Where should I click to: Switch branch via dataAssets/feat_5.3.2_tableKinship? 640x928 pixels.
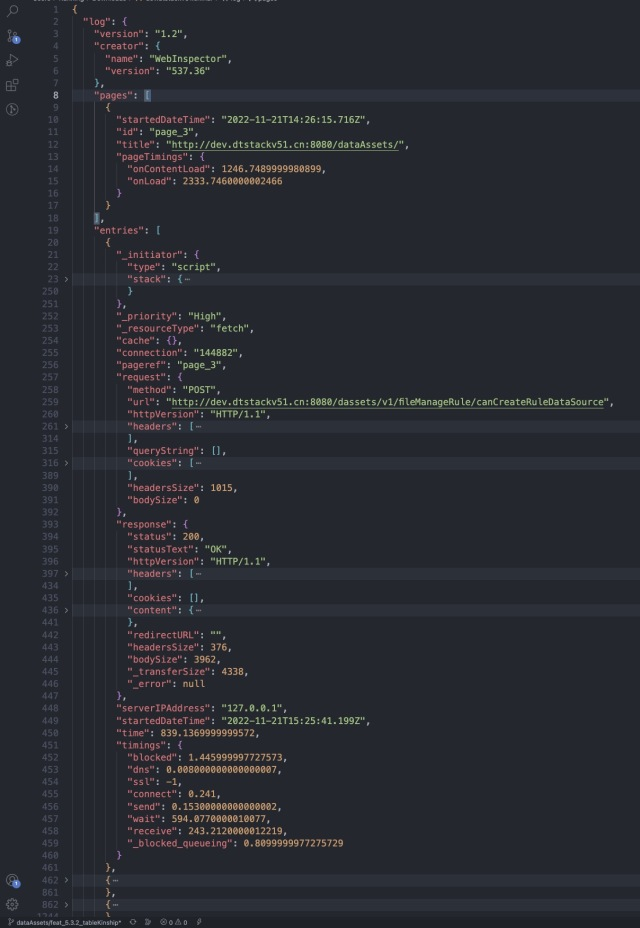click(x=69, y=922)
